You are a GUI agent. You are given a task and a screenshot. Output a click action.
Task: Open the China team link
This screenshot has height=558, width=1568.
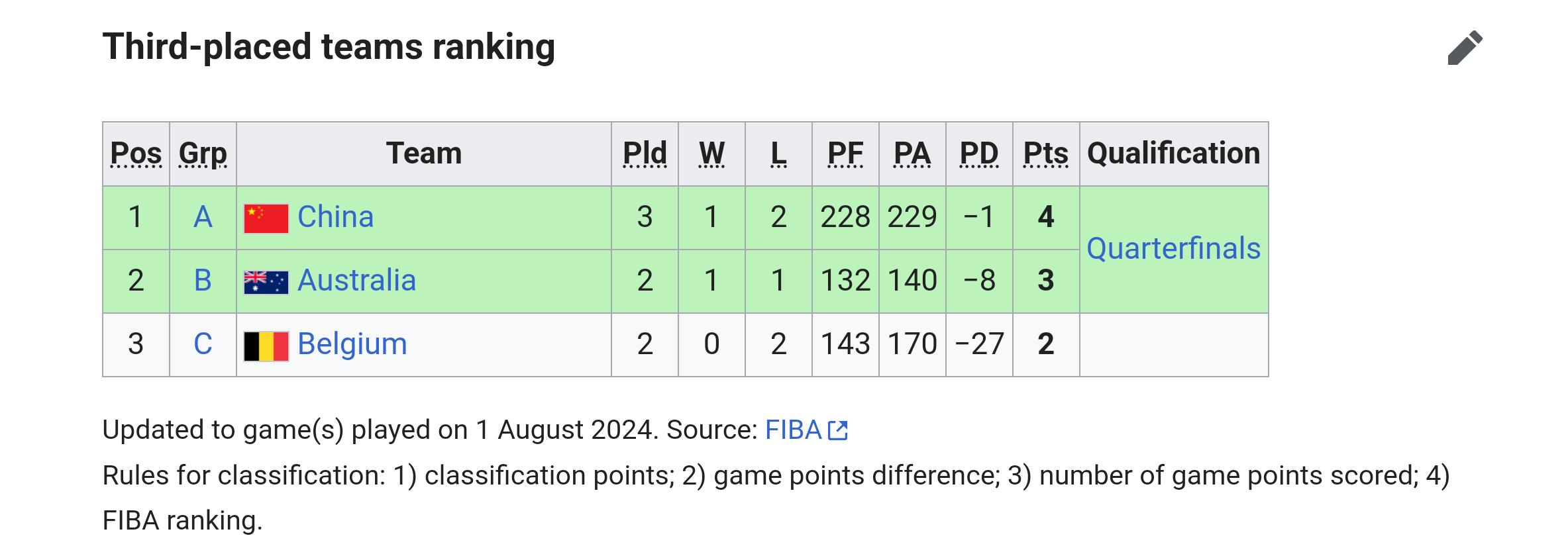click(335, 217)
